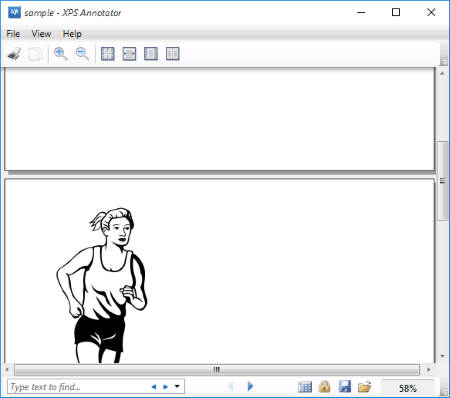This screenshot has height=398, width=450.
Task: Zoom in with the plus magnifier
Action: (61, 54)
